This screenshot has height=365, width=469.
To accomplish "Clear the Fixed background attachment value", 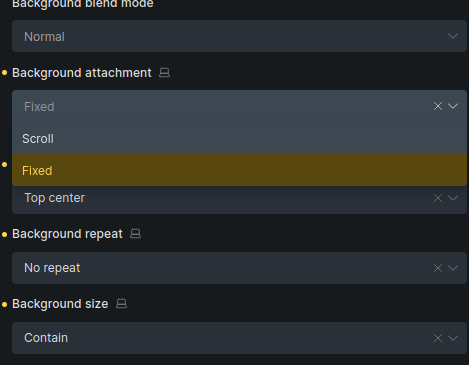I will (438, 106).
